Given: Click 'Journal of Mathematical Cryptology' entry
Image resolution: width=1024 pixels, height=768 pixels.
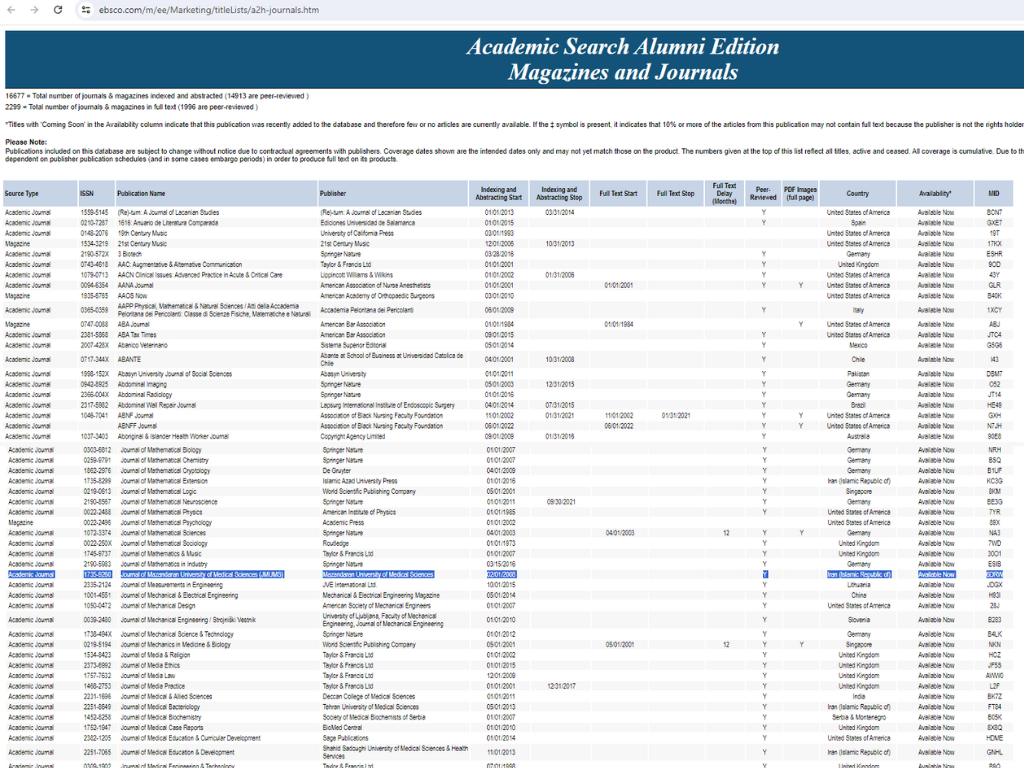Looking at the screenshot, I should 165,471.
